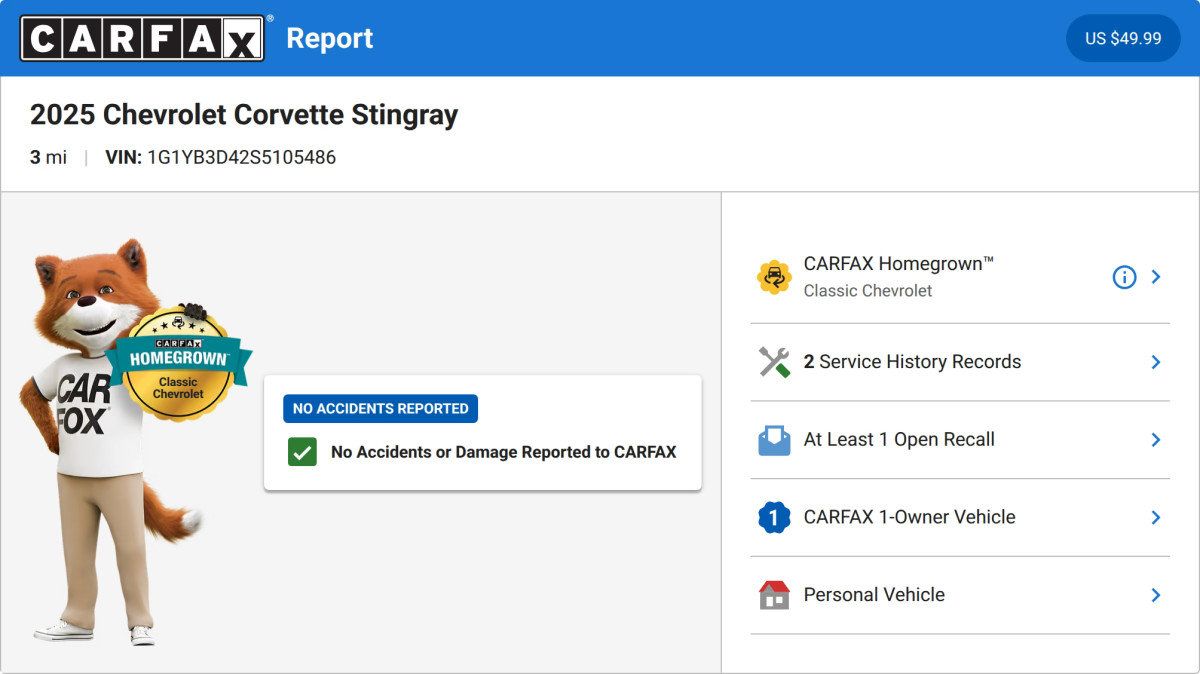
Task: Click the Personal Vehicle house icon
Action: pos(774,595)
